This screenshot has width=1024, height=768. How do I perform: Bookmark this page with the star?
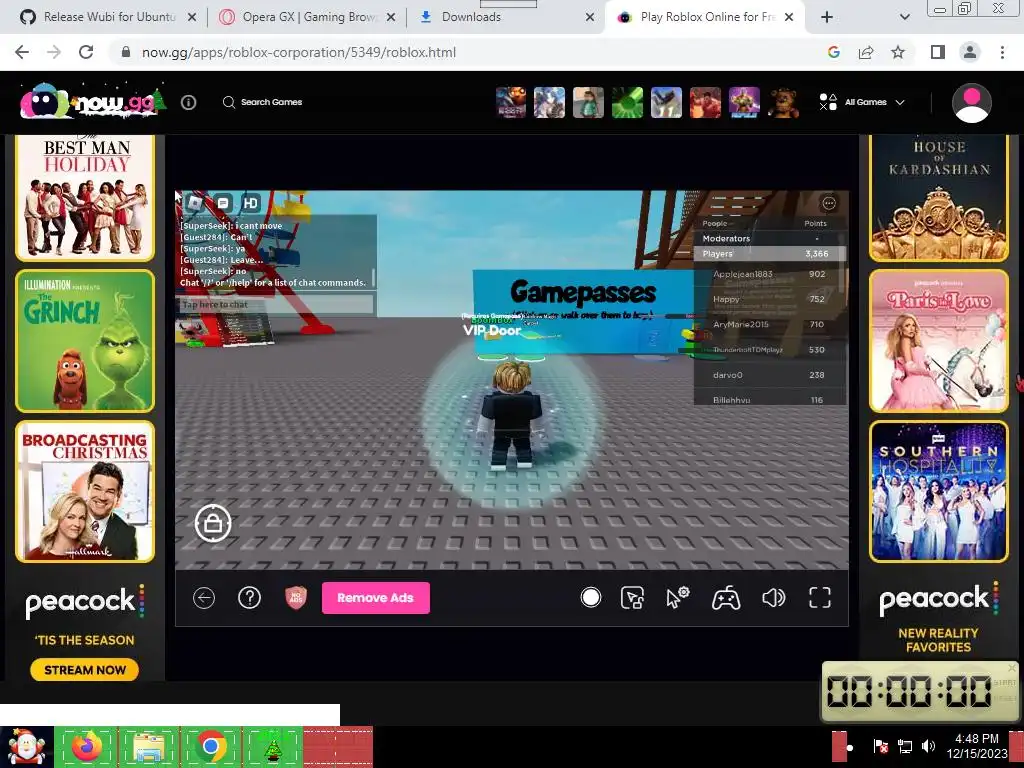[898, 52]
